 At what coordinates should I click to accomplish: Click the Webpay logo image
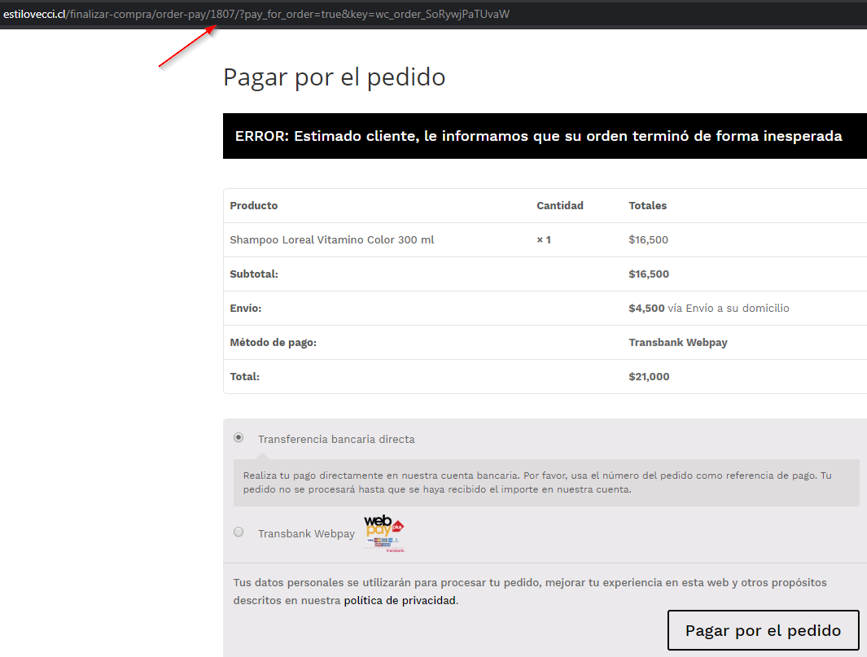[383, 534]
